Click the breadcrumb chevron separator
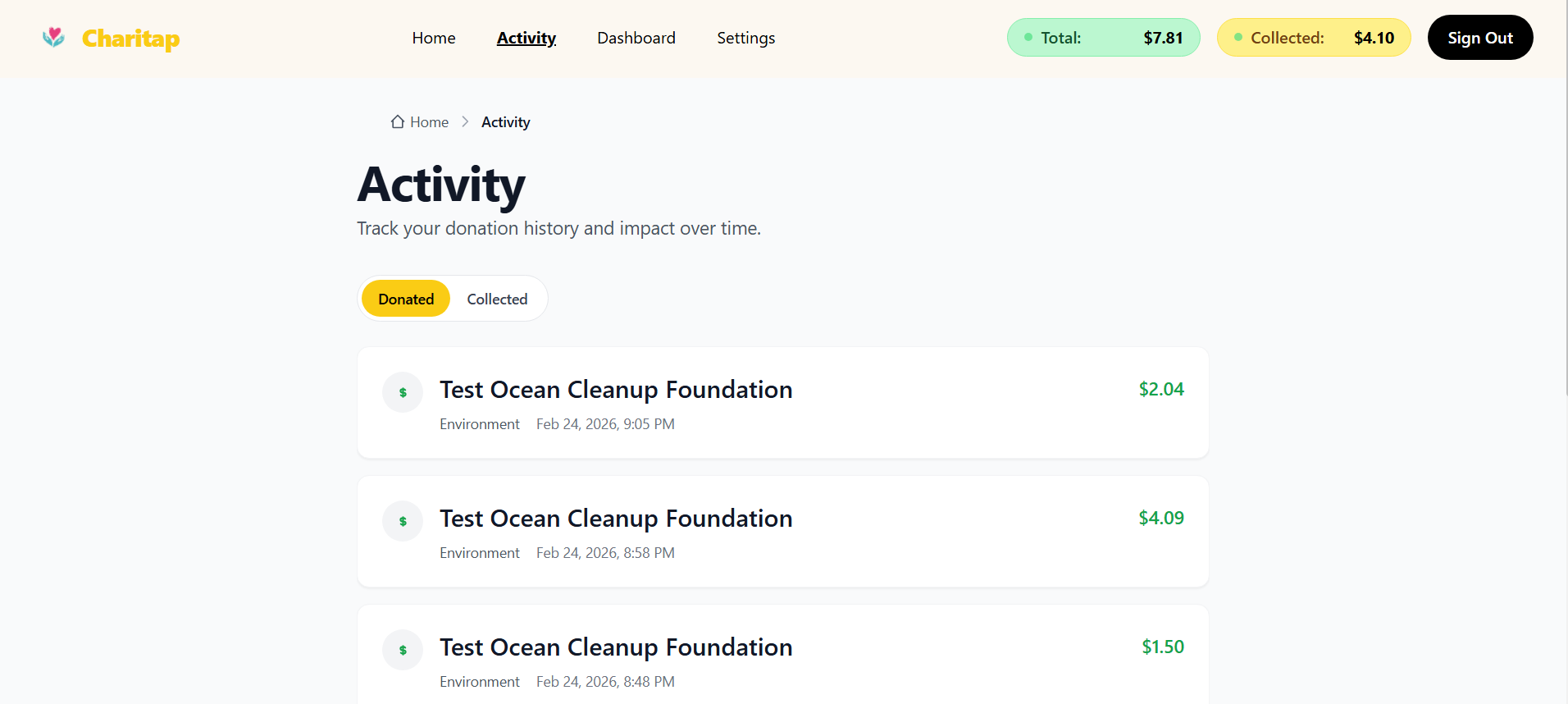Screen dimensions: 1568x704 coord(465,122)
